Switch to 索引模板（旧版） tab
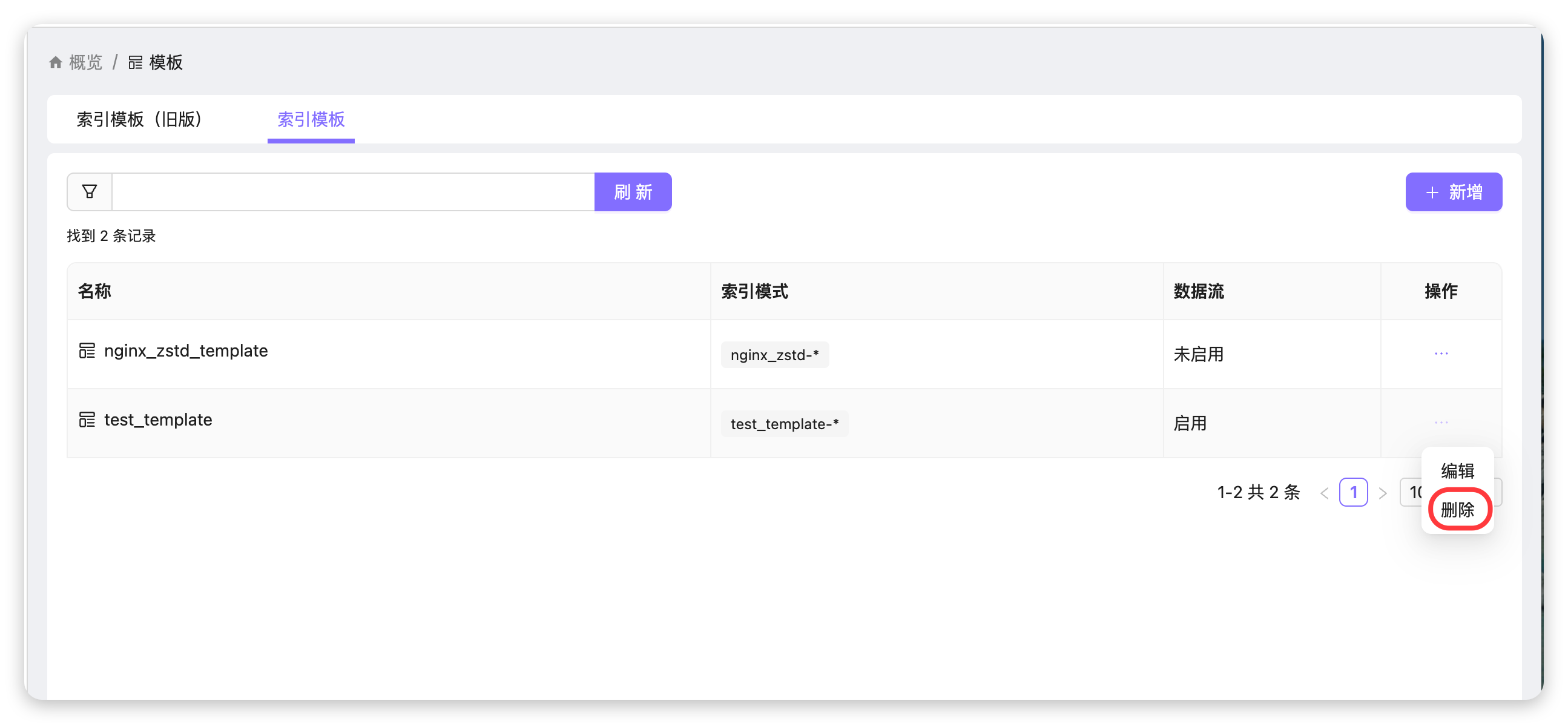 pos(139,119)
